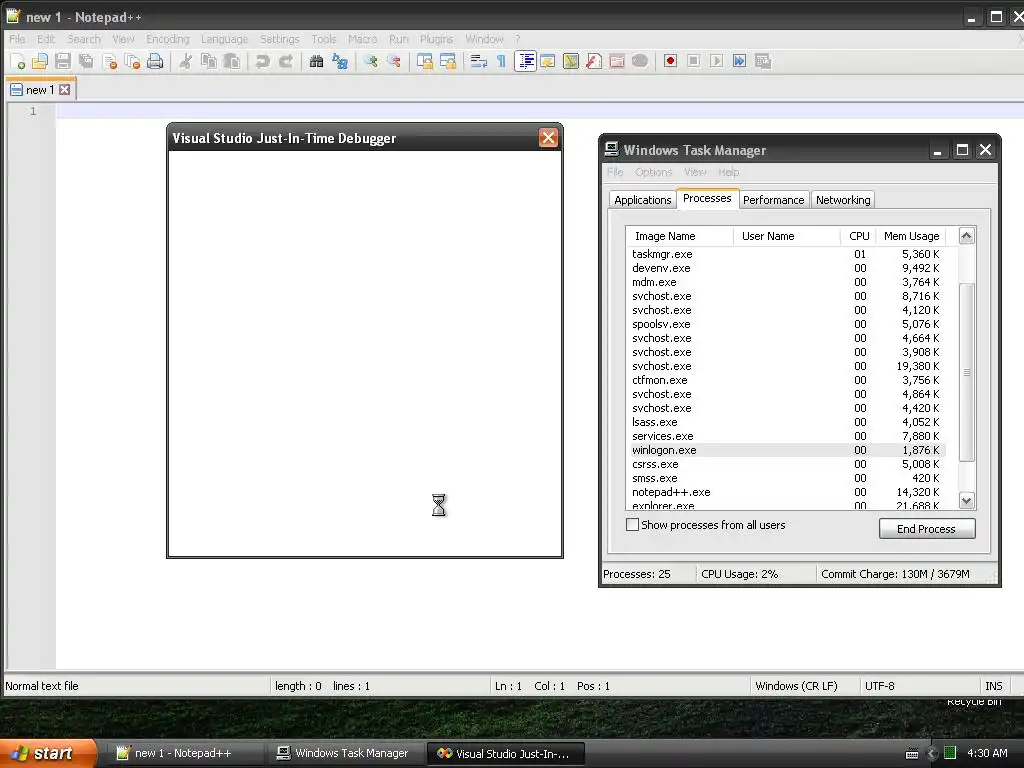Switch to the Networking tab
The height and width of the screenshot is (768, 1024).
pos(843,200)
